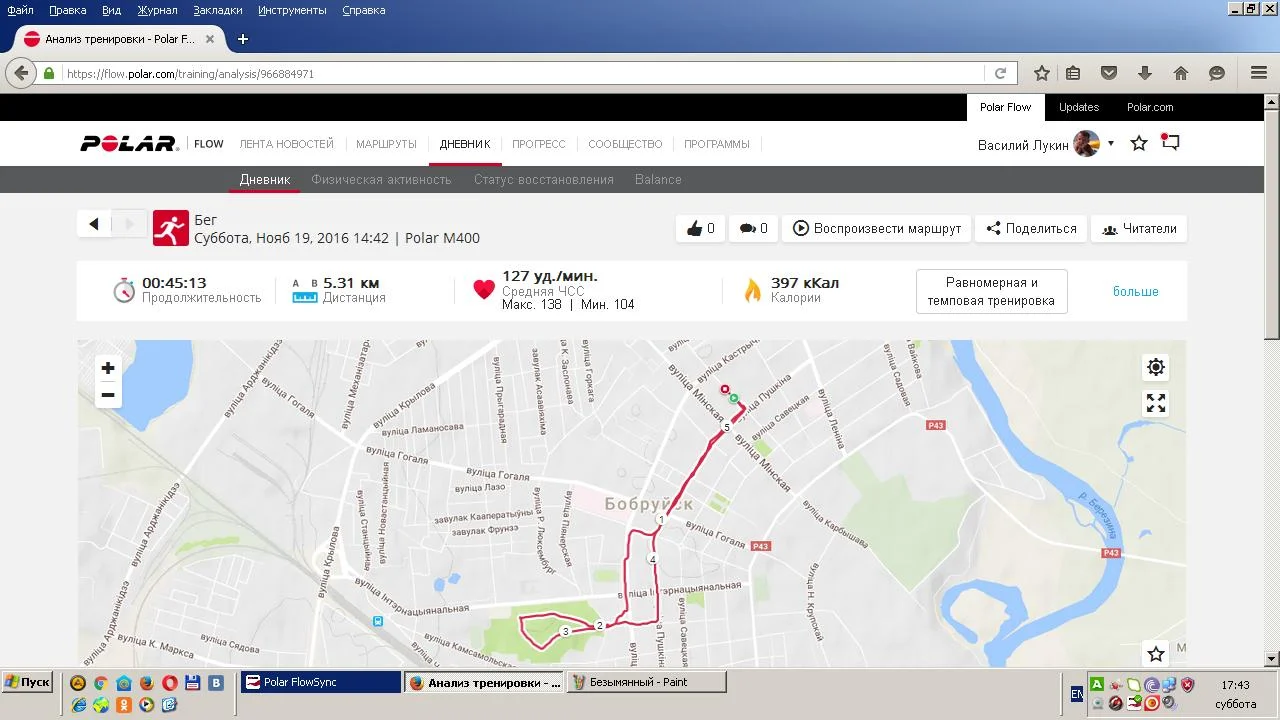Open СООБЩЕСТВО navigation item
This screenshot has width=1280, height=720.
(625, 144)
